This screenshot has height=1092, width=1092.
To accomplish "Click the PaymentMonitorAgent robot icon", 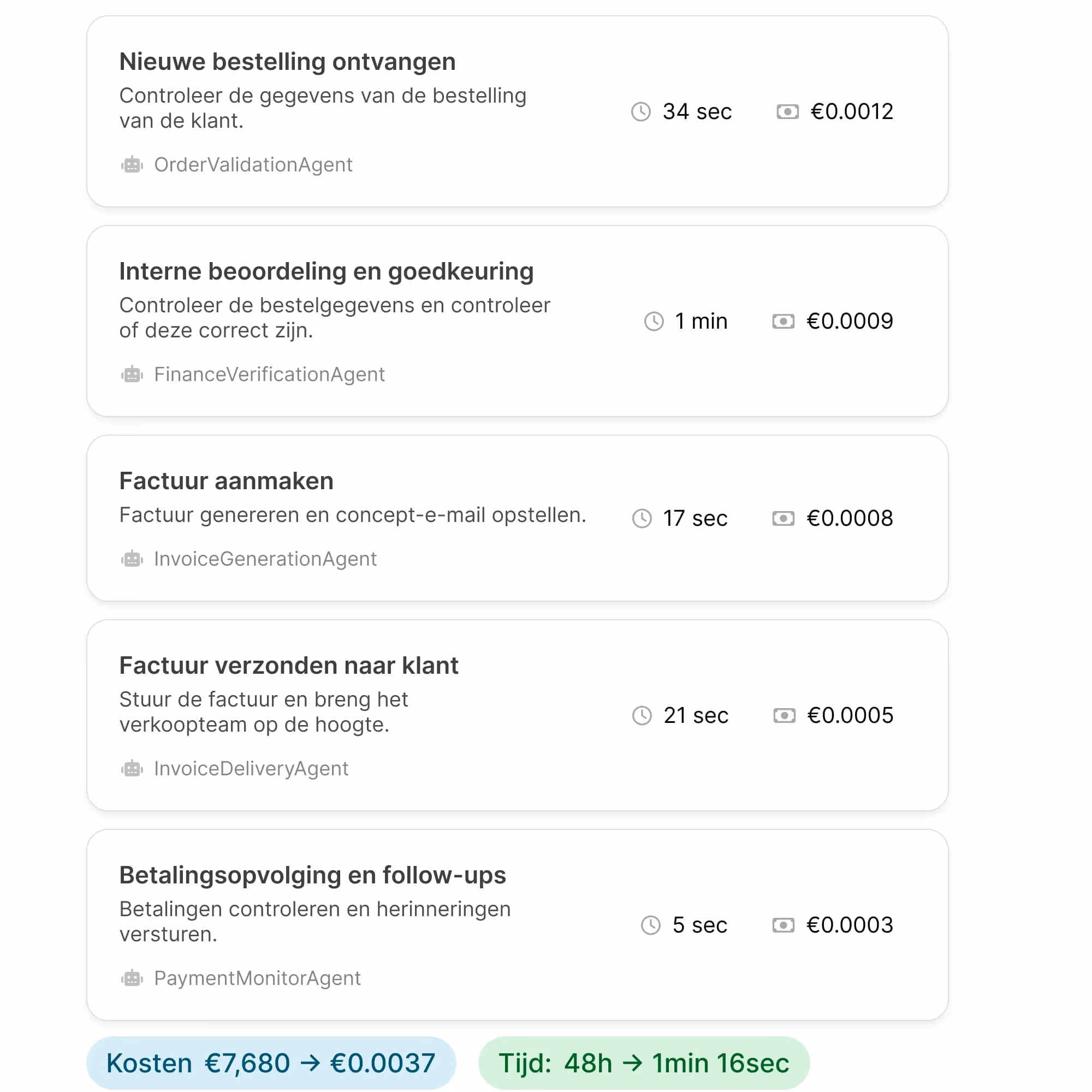I will (132, 978).
